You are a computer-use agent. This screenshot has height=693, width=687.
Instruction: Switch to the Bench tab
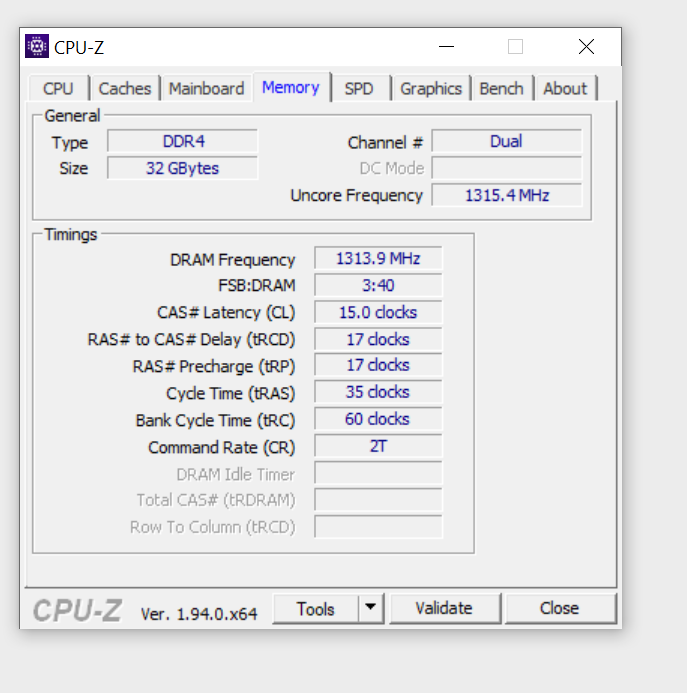coord(502,88)
